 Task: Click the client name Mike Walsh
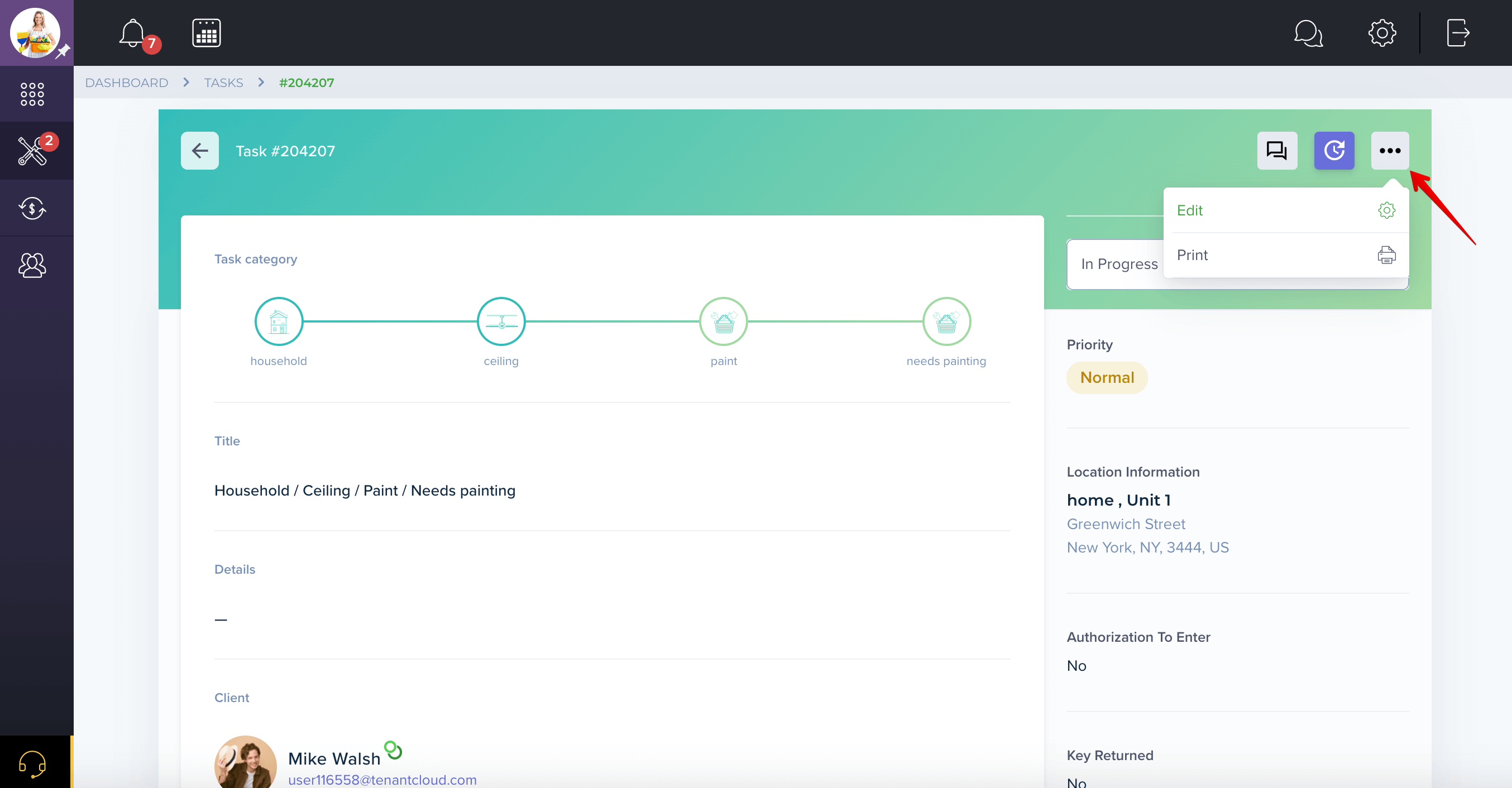click(334, 758)
